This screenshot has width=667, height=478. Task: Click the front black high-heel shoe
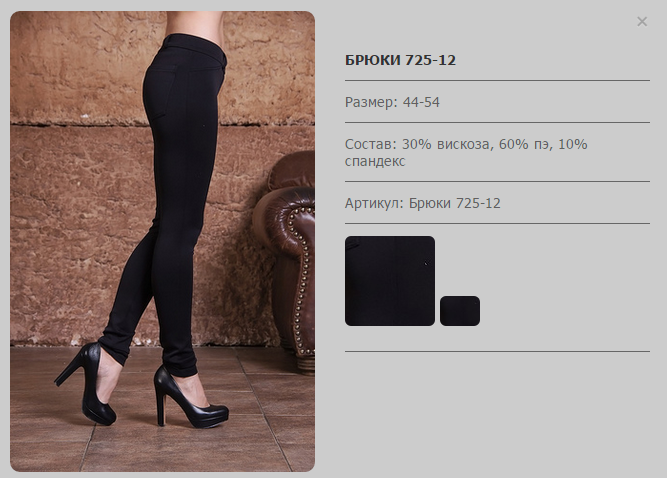(189, 398)
